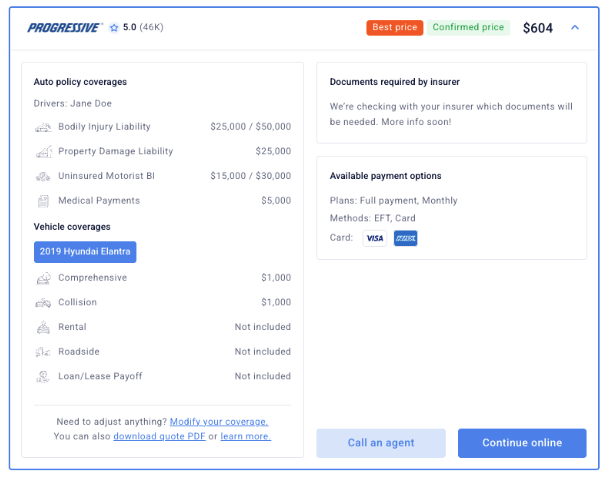
Task: Click the Rental coverage icon
Action: 43,327
